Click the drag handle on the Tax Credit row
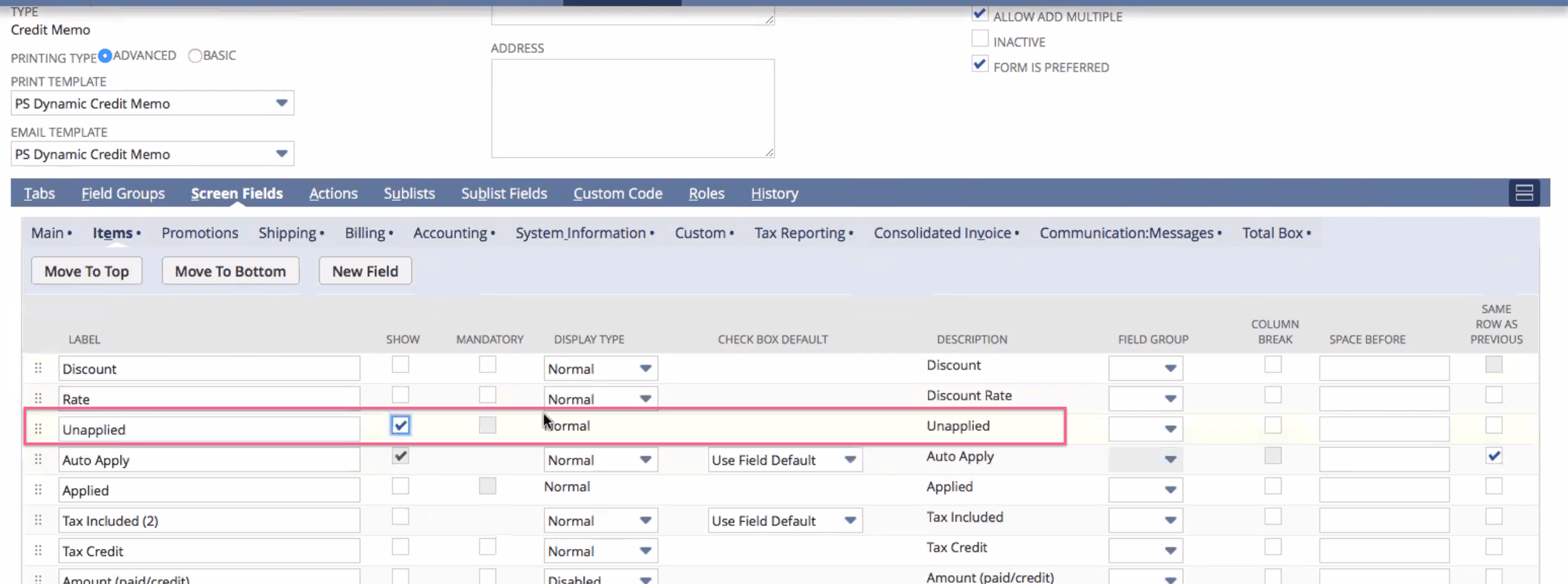 38,550
